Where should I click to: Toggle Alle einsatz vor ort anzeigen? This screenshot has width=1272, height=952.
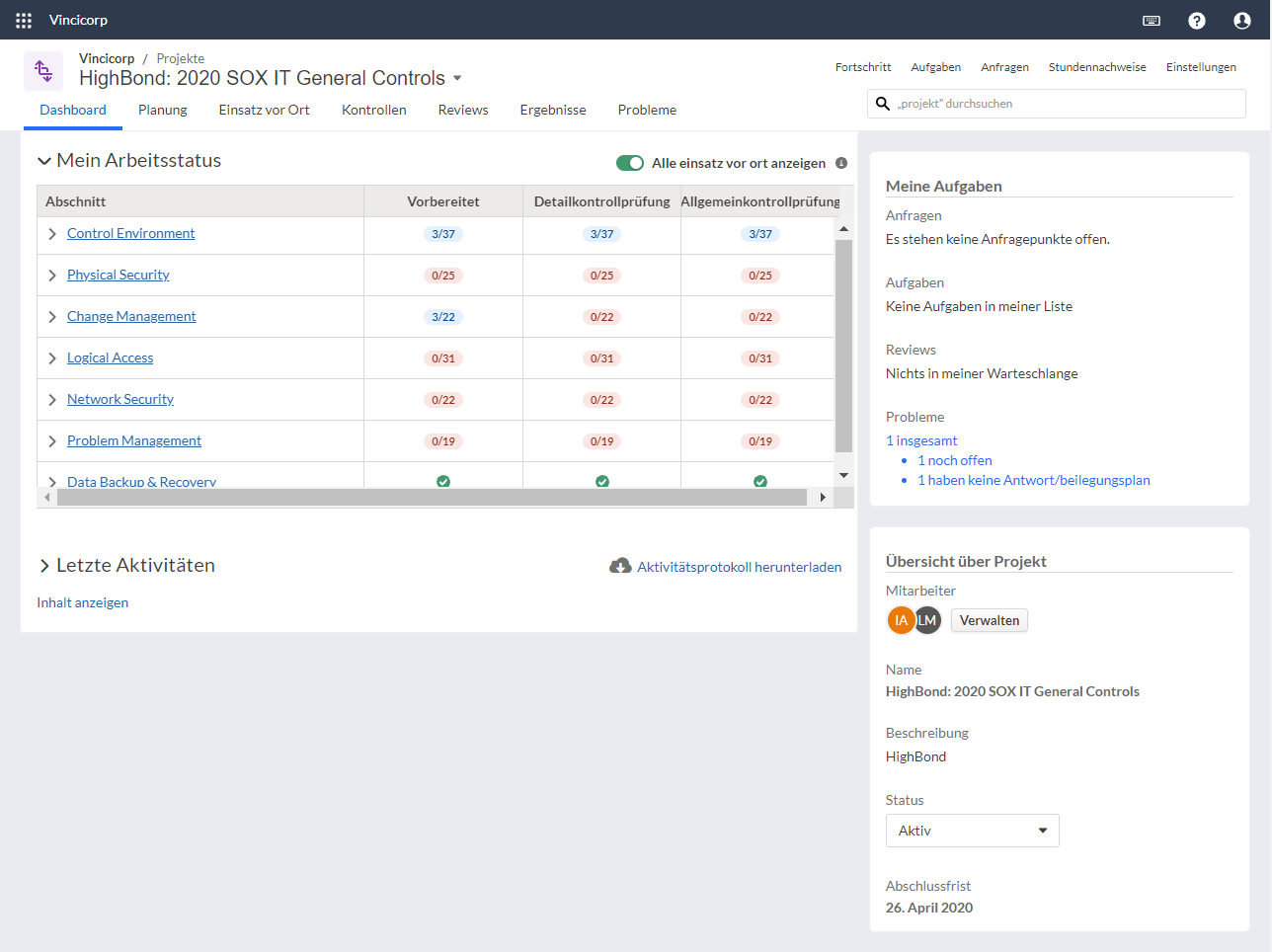(630, 163)
